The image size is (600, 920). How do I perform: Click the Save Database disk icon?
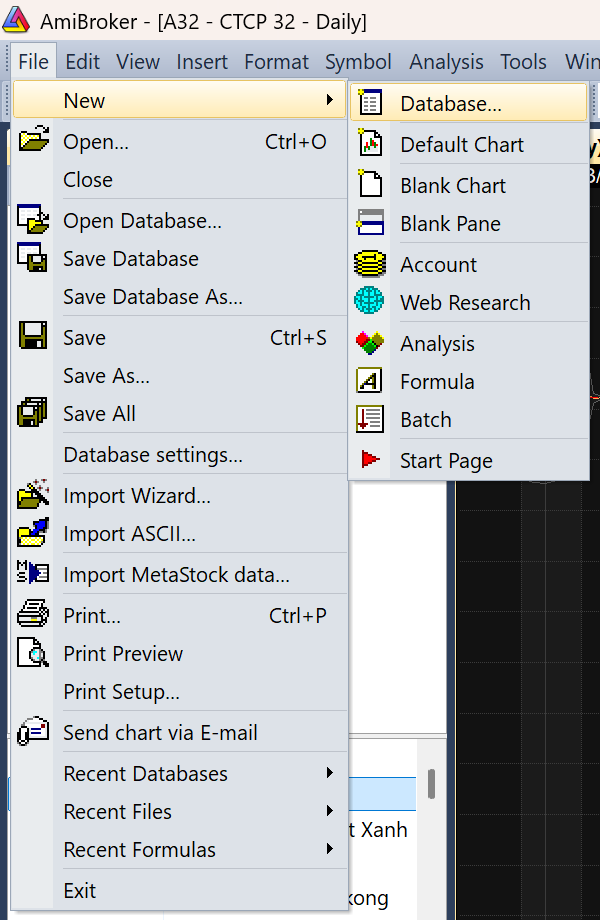point(32,258)
